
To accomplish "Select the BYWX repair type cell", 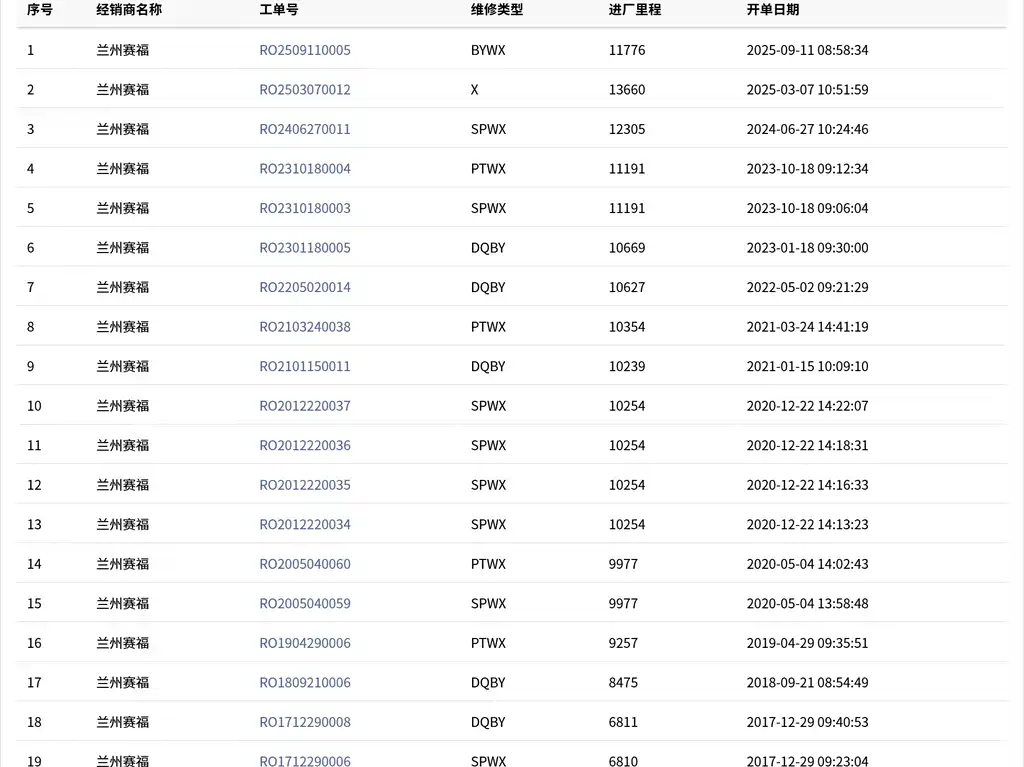I will (x=488, y=50).
